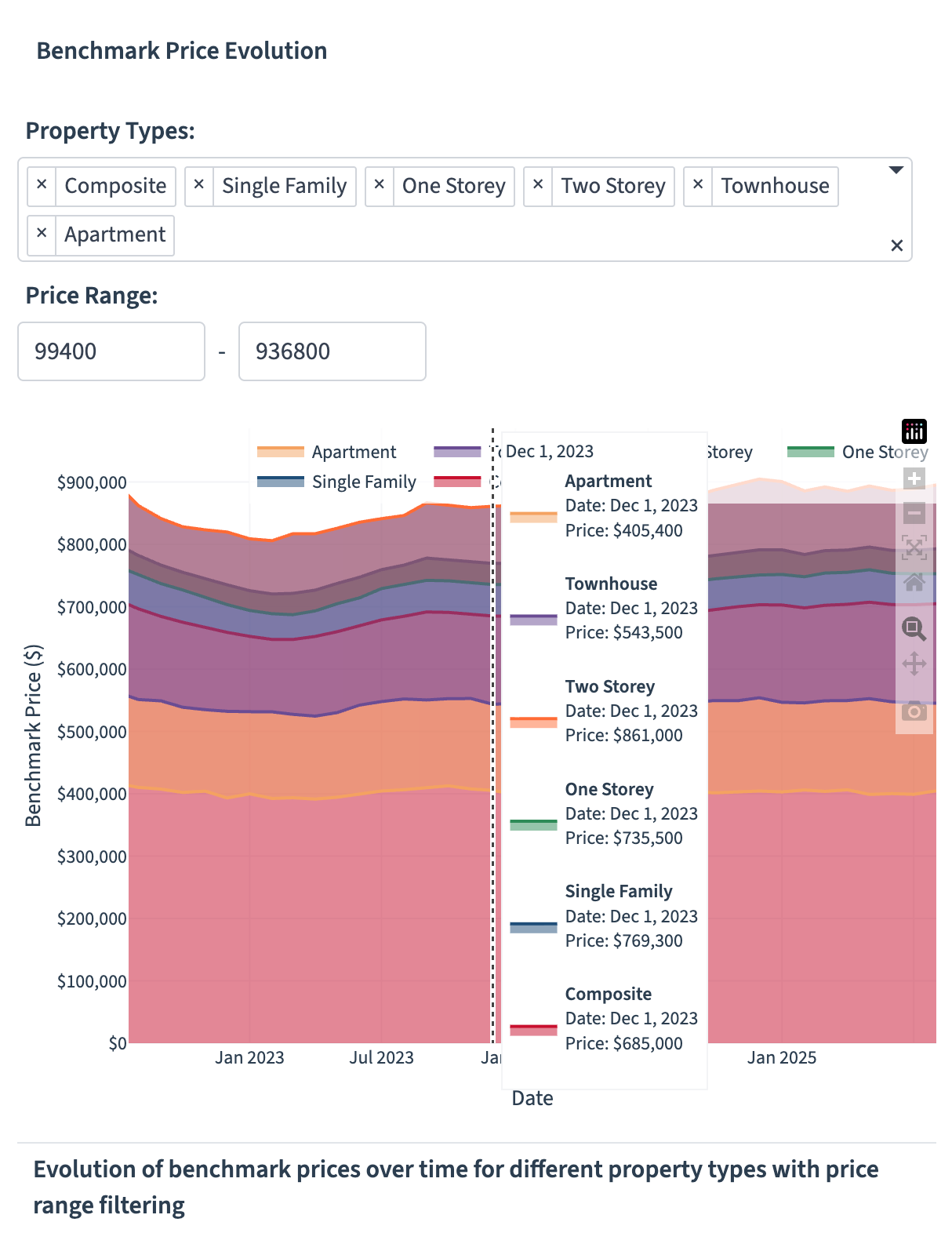Zoom out using the minus icon
Image resolution: width=952 pixels, height=1233 pixels.
pyautogui.click(x=914, y=514)
